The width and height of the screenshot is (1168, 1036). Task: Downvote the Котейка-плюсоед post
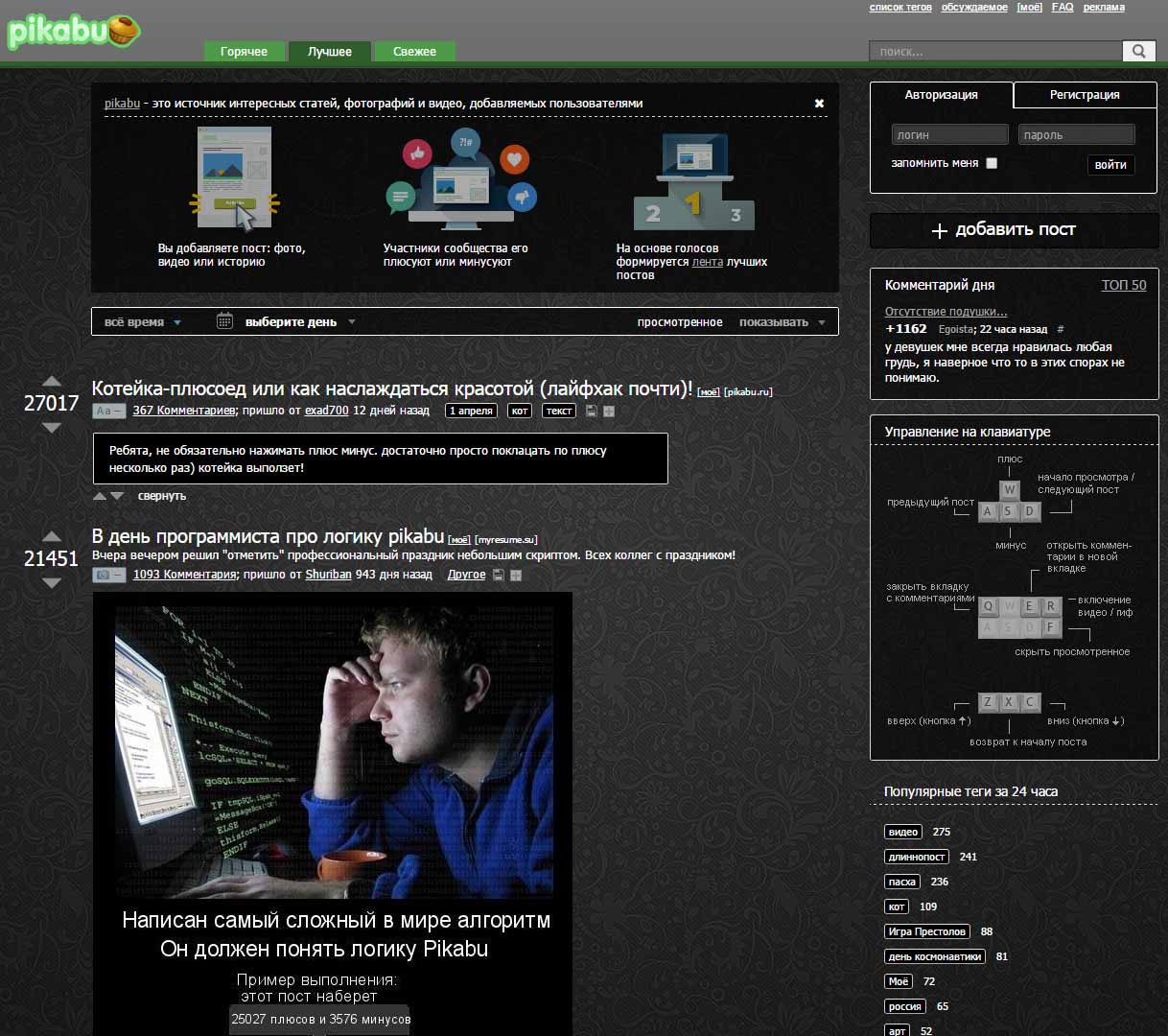coord(52,427)
